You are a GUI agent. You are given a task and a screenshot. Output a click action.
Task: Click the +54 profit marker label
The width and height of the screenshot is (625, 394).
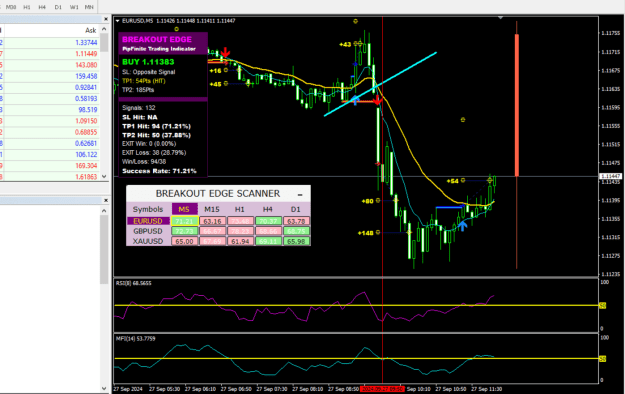[x=452, y=181]
